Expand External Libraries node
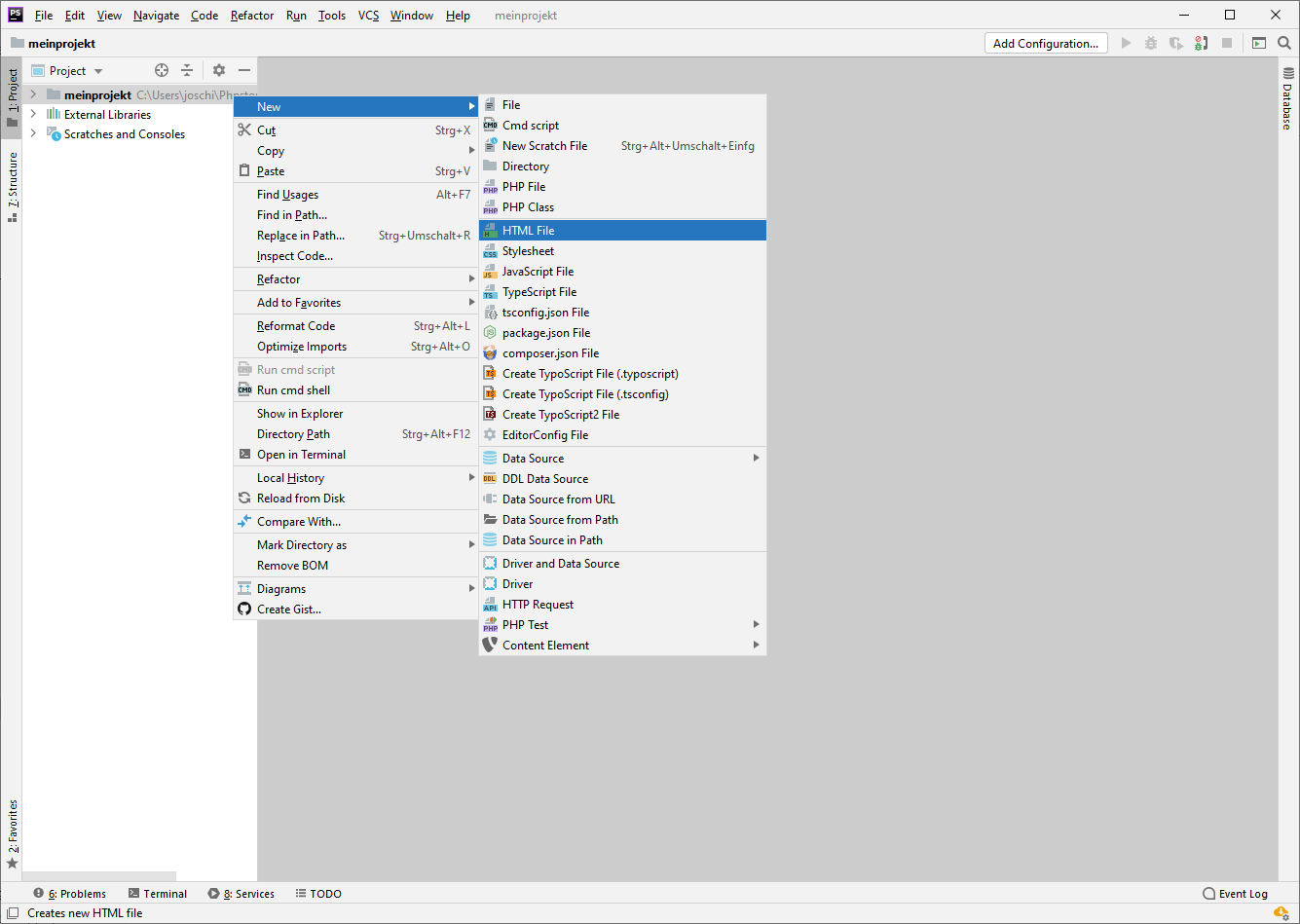This screenshot has width=1300, height=924. pos(33,114)
